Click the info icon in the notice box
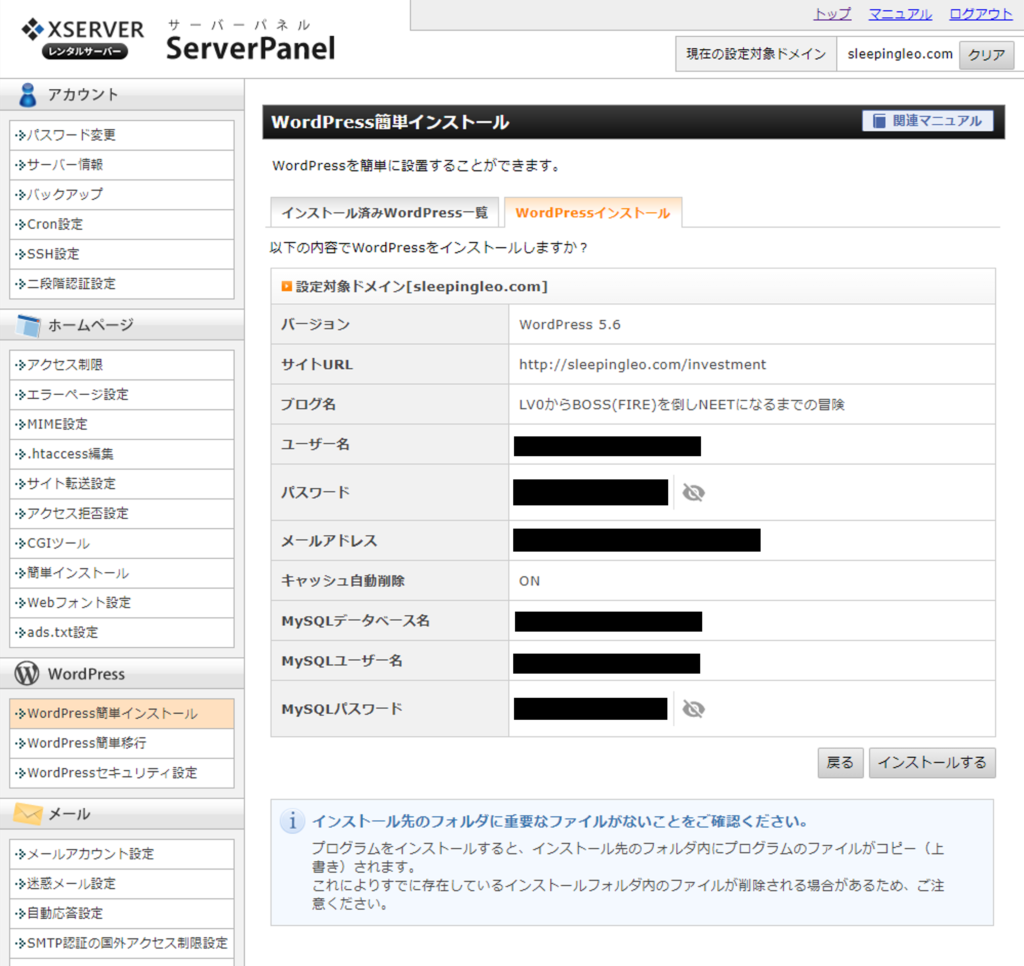Image resolution: width=1024 pixels, height=966 pixels. click(x=293, y=821)
